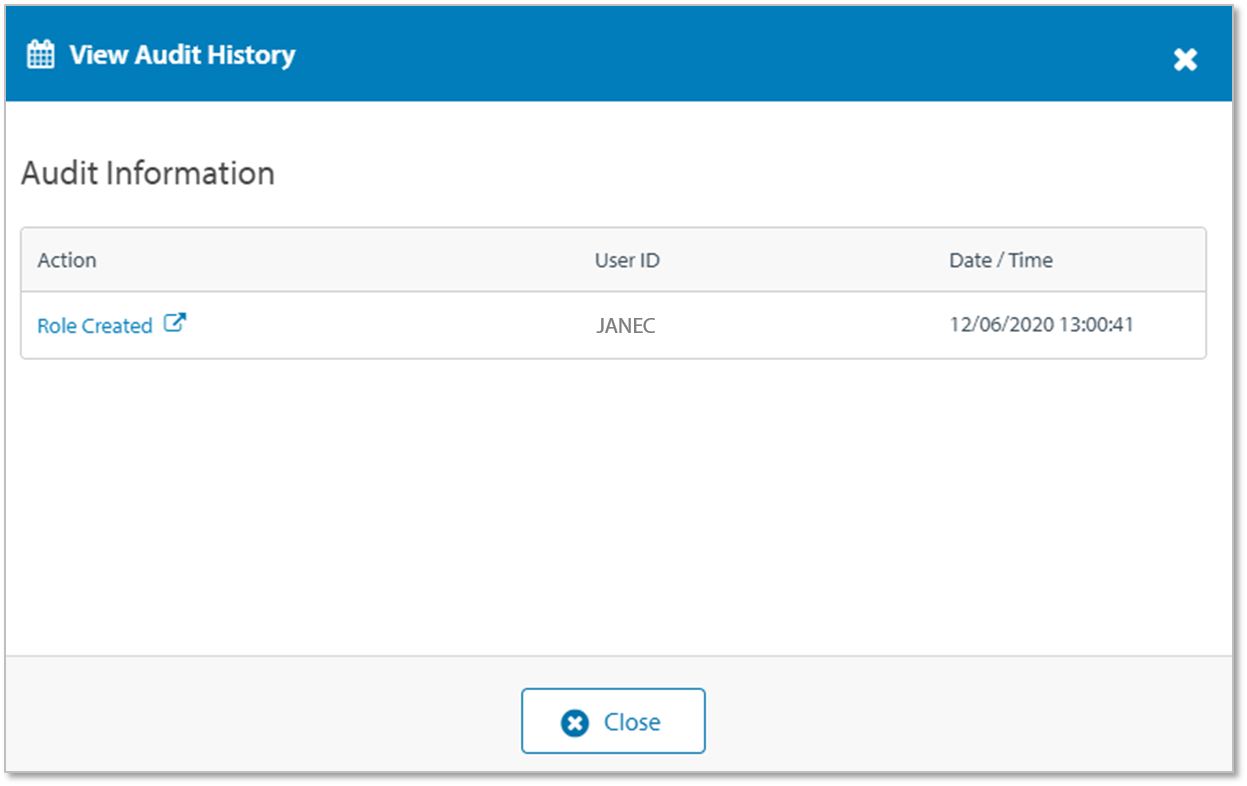1247x786 pixels.
Task: Open external link icon beside Role Created
Action: click(x=175, y=323)
